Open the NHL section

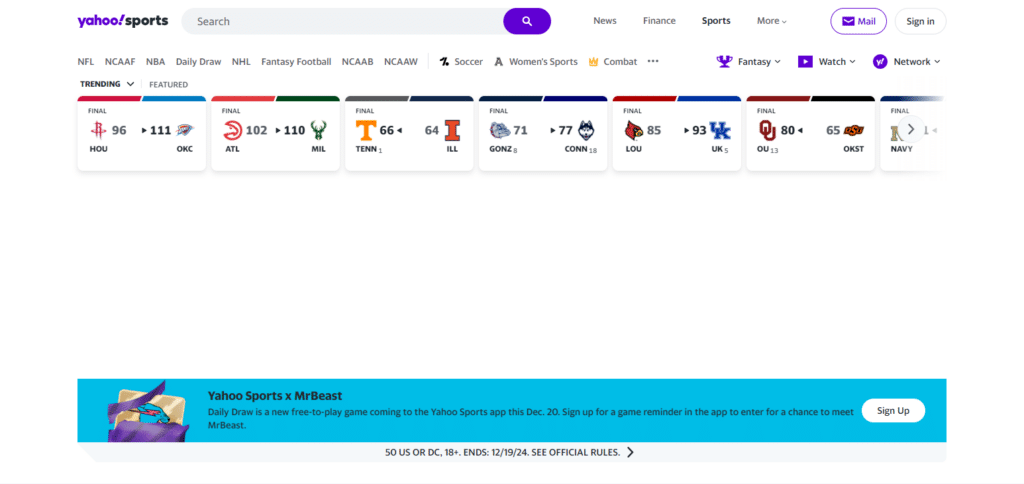point(241,61)
